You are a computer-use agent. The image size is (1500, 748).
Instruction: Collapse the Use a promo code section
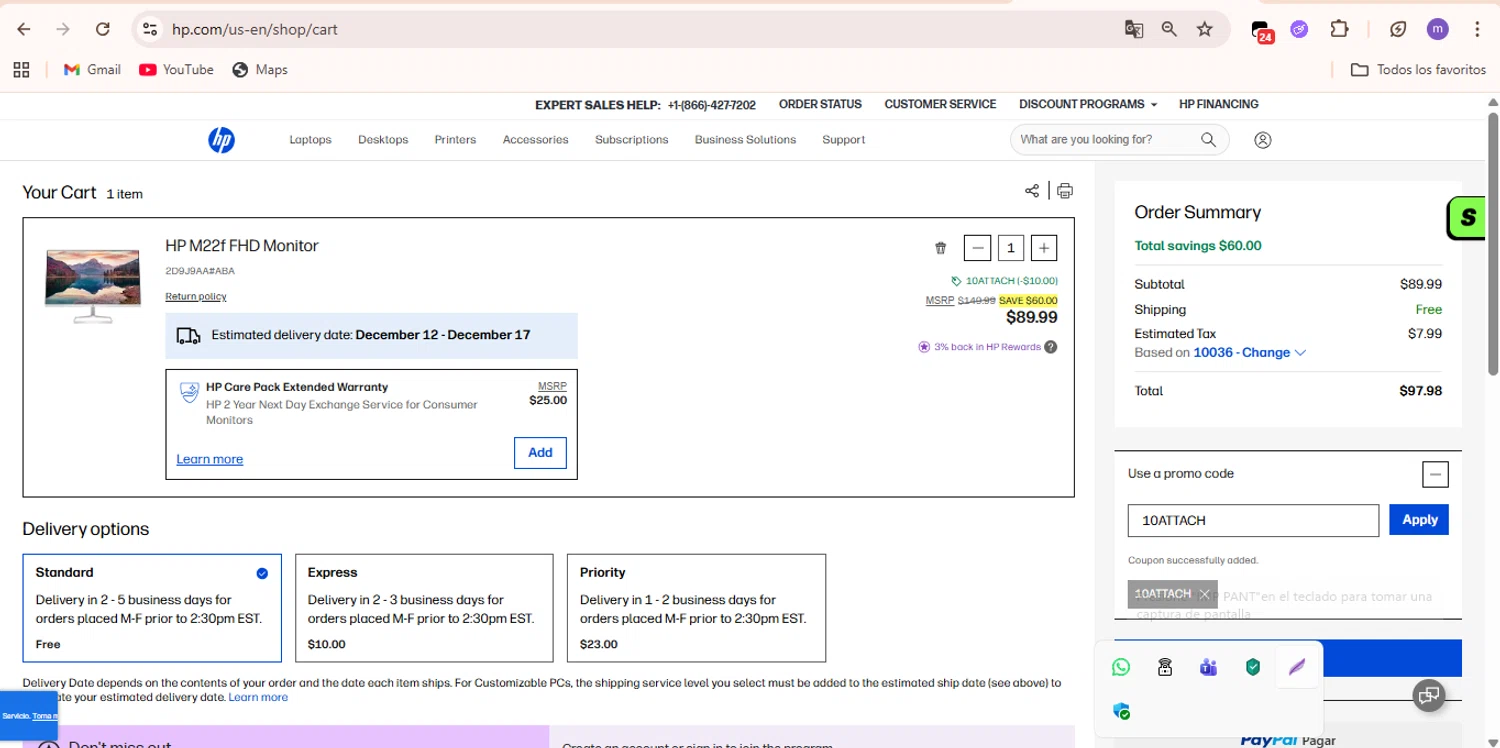(x=1435, y=474)
